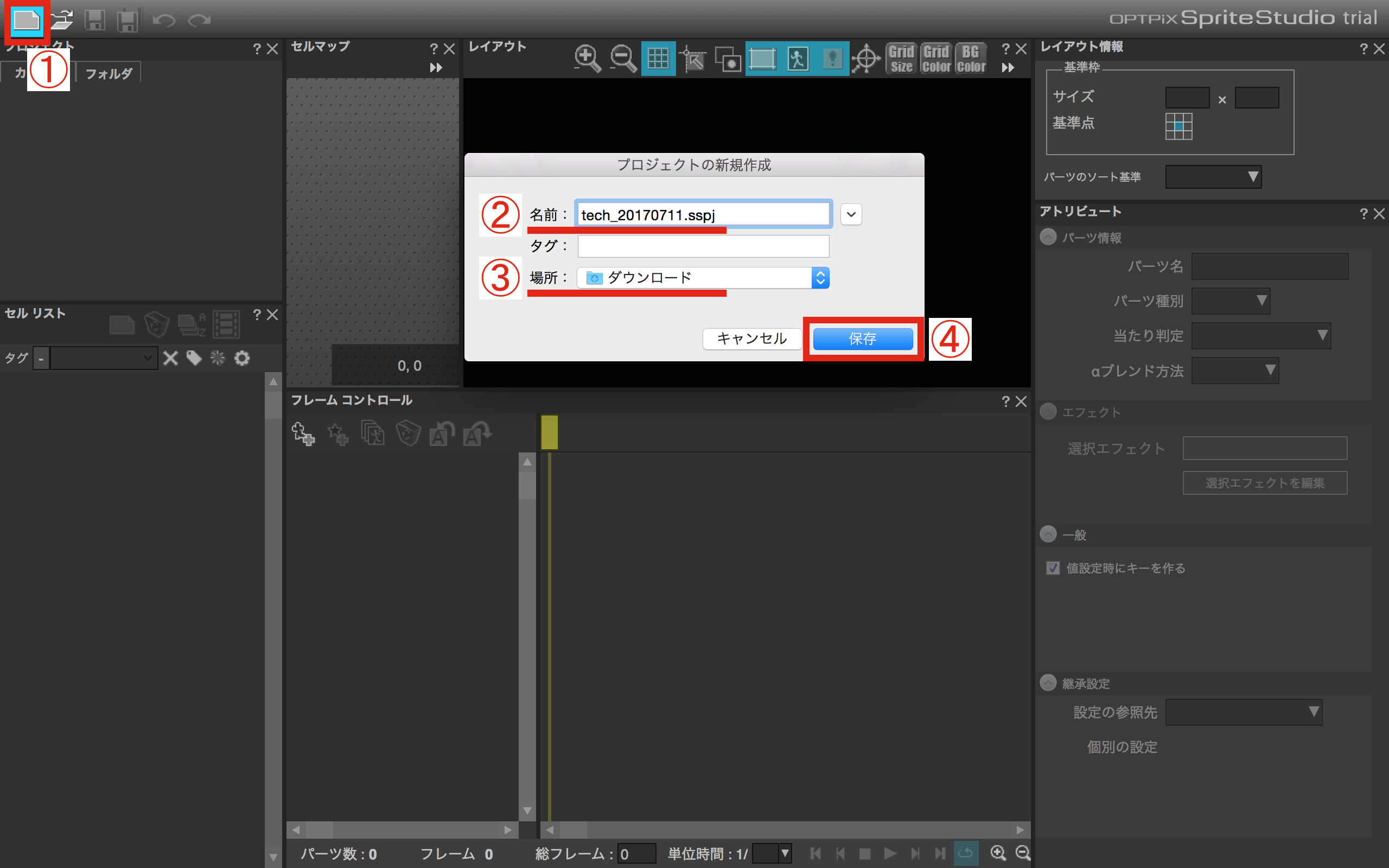Screen dimensions: 1389x868
Task: Expand the save dialog chevron next to name field
Action: pyautogui.click(x=851, y=215)
